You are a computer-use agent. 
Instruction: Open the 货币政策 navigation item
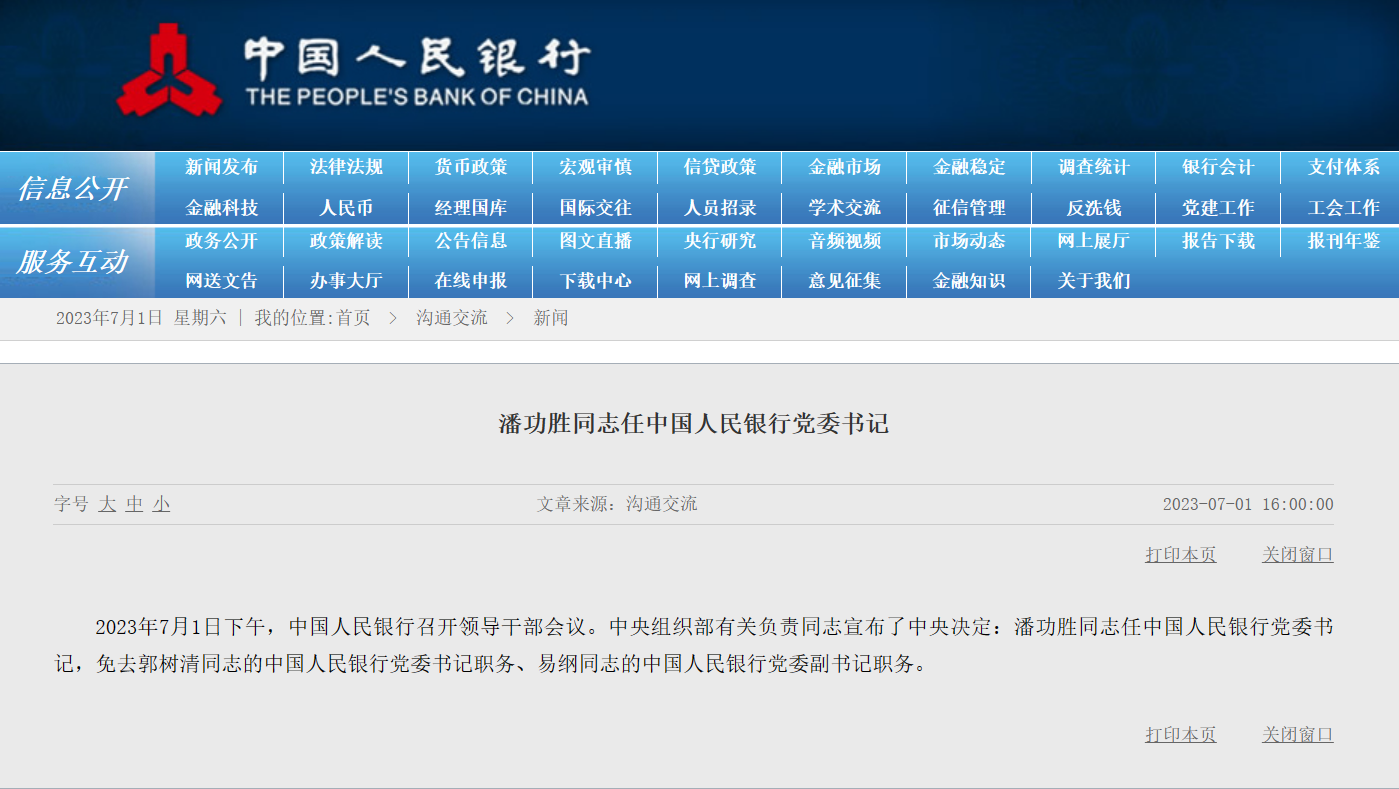pos(470,167)
